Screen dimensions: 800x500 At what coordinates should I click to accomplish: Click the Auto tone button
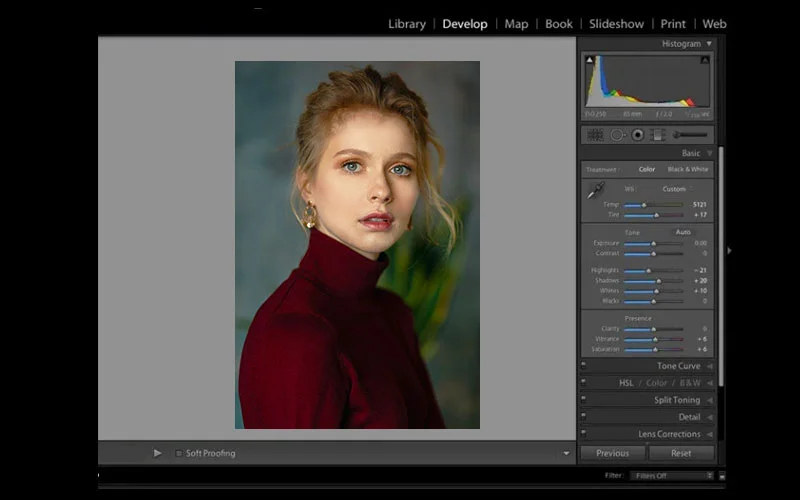point(683,232)
